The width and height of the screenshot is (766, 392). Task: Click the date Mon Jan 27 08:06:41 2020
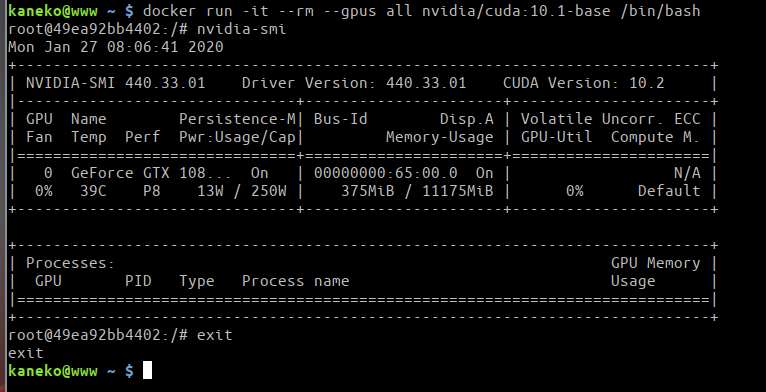[116, 47]
